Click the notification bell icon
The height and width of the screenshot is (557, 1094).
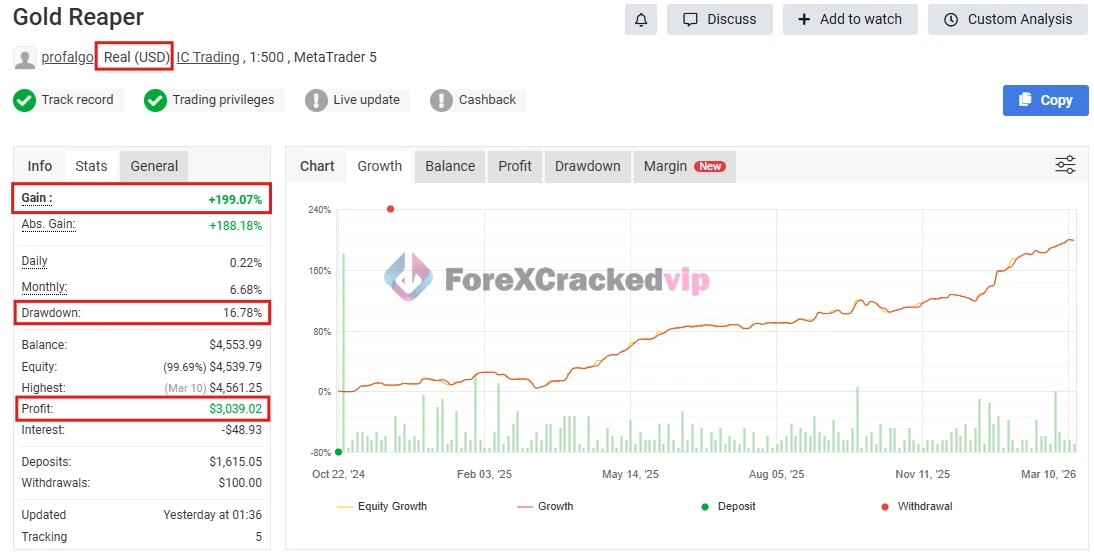point(641,19)
